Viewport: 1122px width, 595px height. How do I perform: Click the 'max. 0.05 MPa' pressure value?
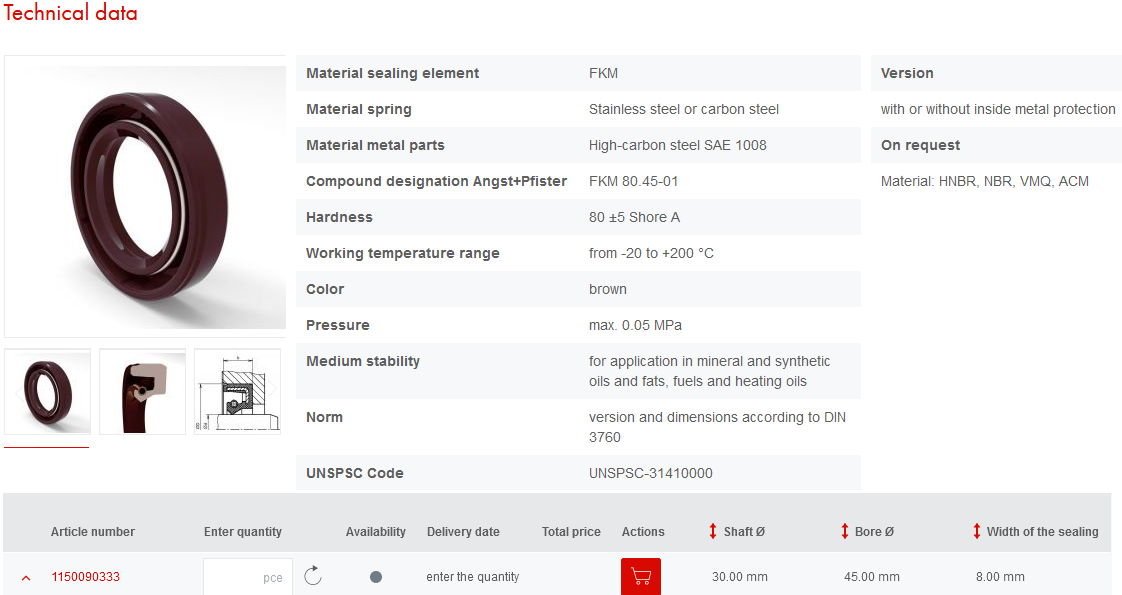[635, 325]
